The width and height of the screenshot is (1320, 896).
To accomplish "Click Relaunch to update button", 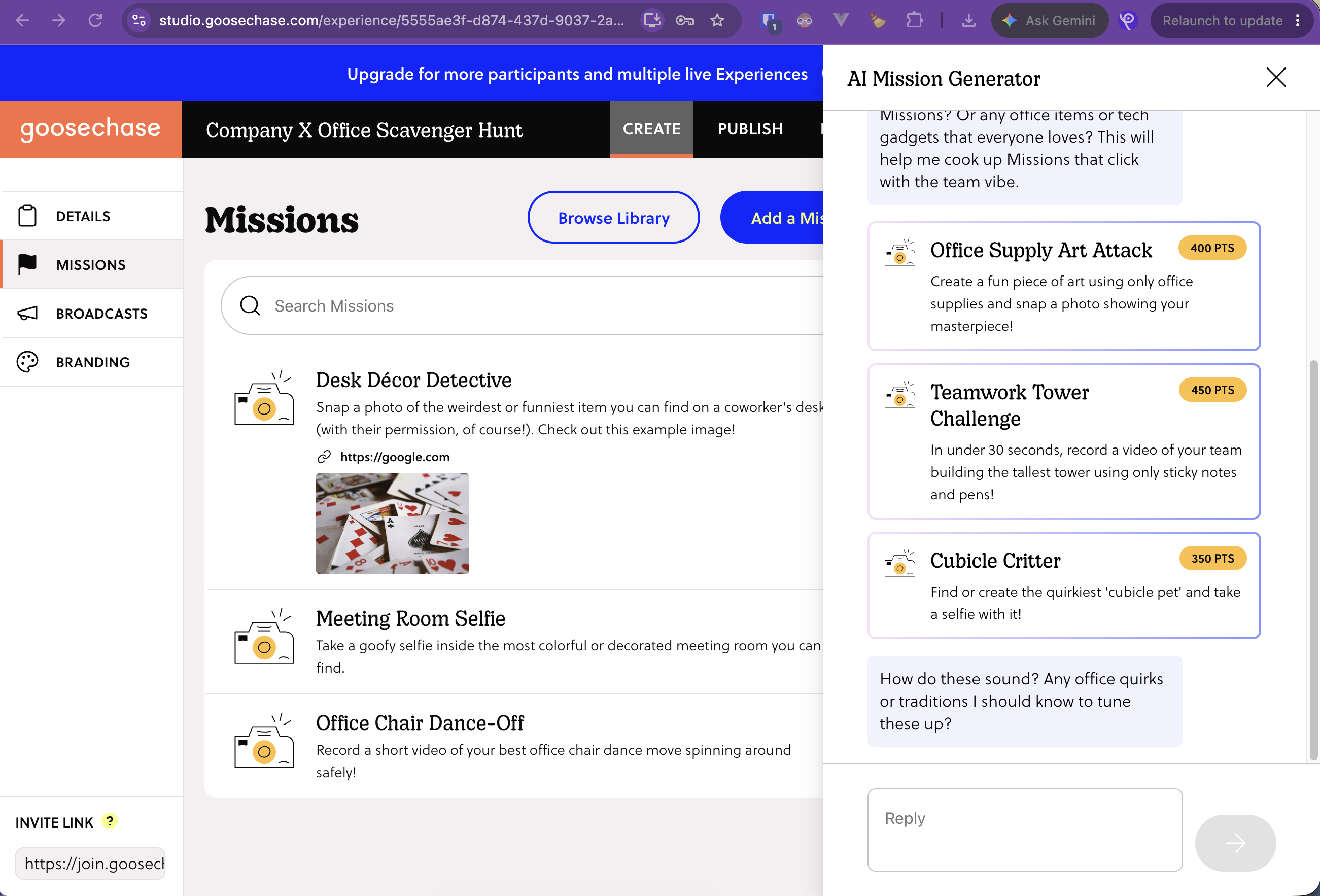I will pyautogui.click(x=1222, y=20).
